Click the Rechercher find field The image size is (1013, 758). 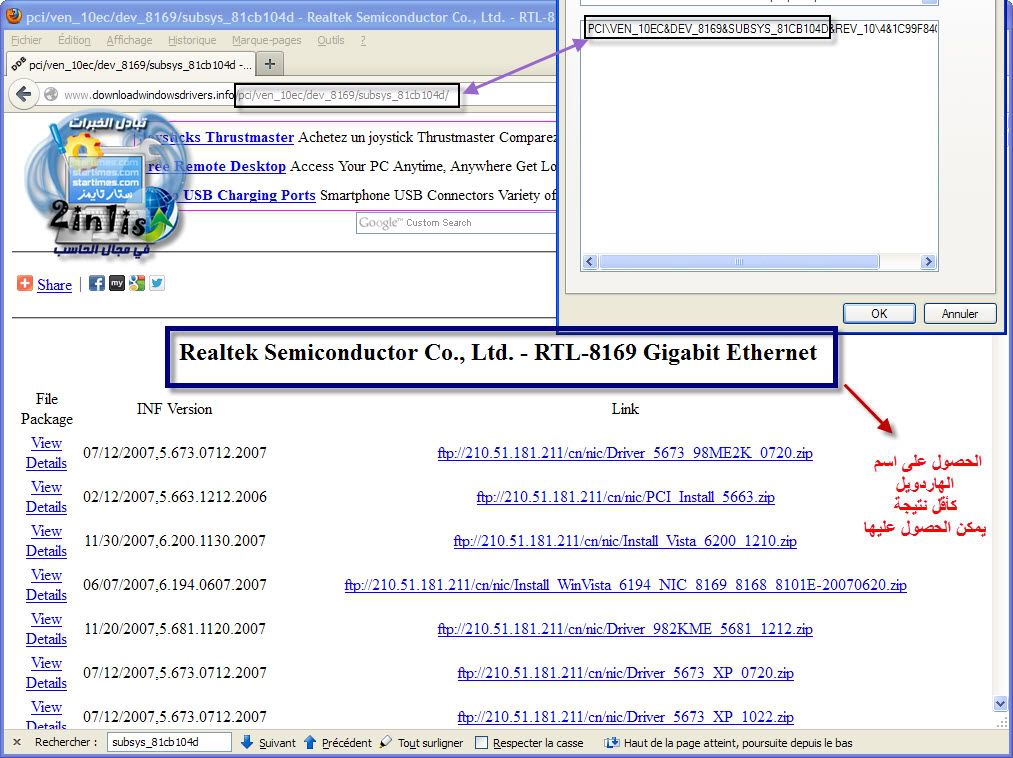[x=169, y=742]
